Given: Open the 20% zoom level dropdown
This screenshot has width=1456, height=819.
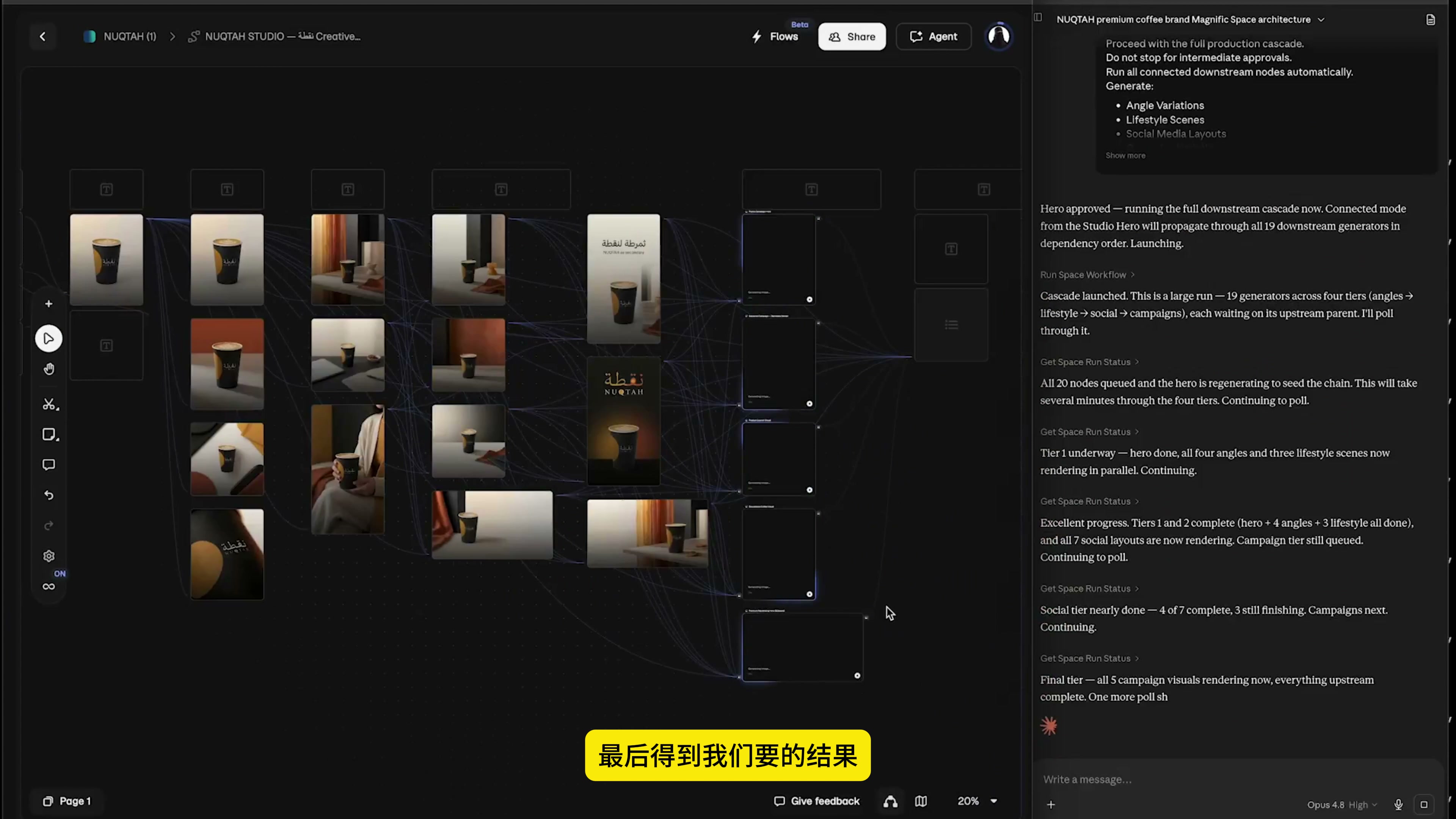Looking at the screenshot, I should tap(977, 801).
